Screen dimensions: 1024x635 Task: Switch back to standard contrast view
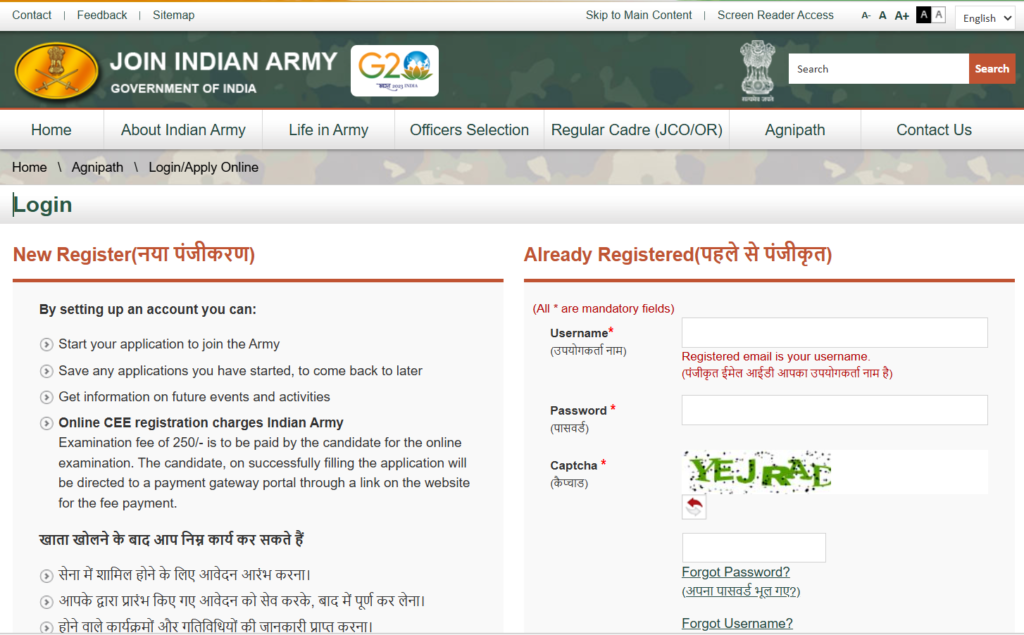tap(937, 15)
